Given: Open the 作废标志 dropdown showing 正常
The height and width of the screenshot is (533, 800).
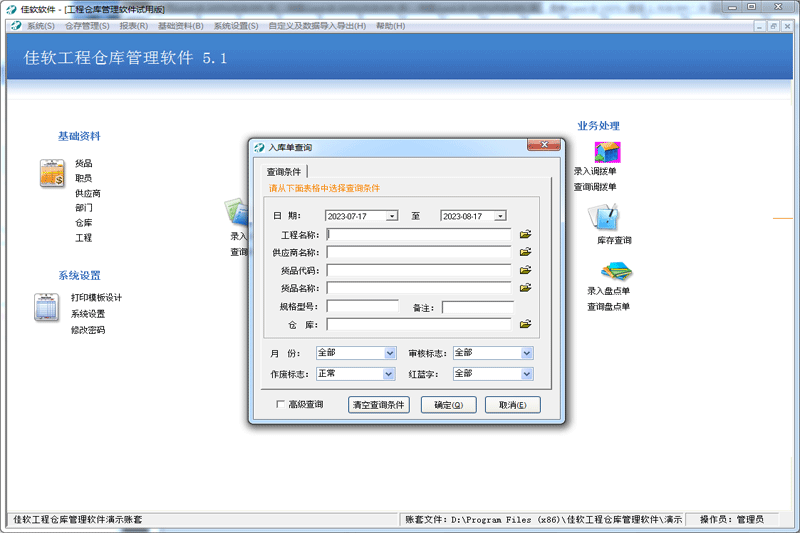Looking at the screenshot, I should (389, 374).
